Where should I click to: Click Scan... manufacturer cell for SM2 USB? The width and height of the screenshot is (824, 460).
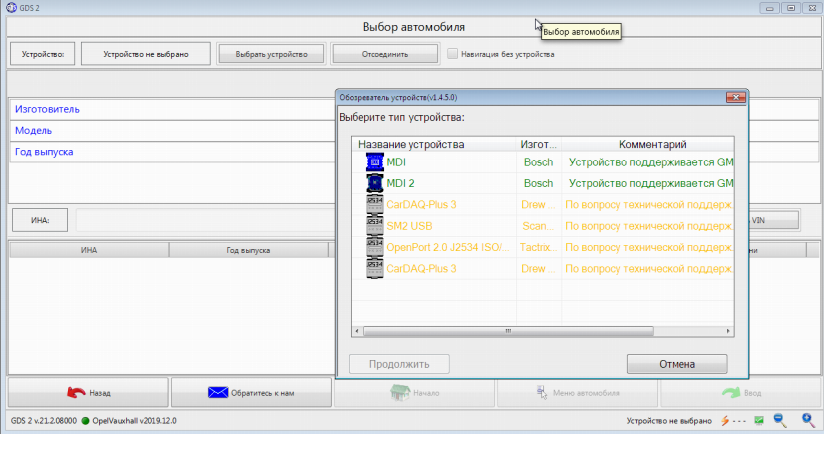click(539, 226)
